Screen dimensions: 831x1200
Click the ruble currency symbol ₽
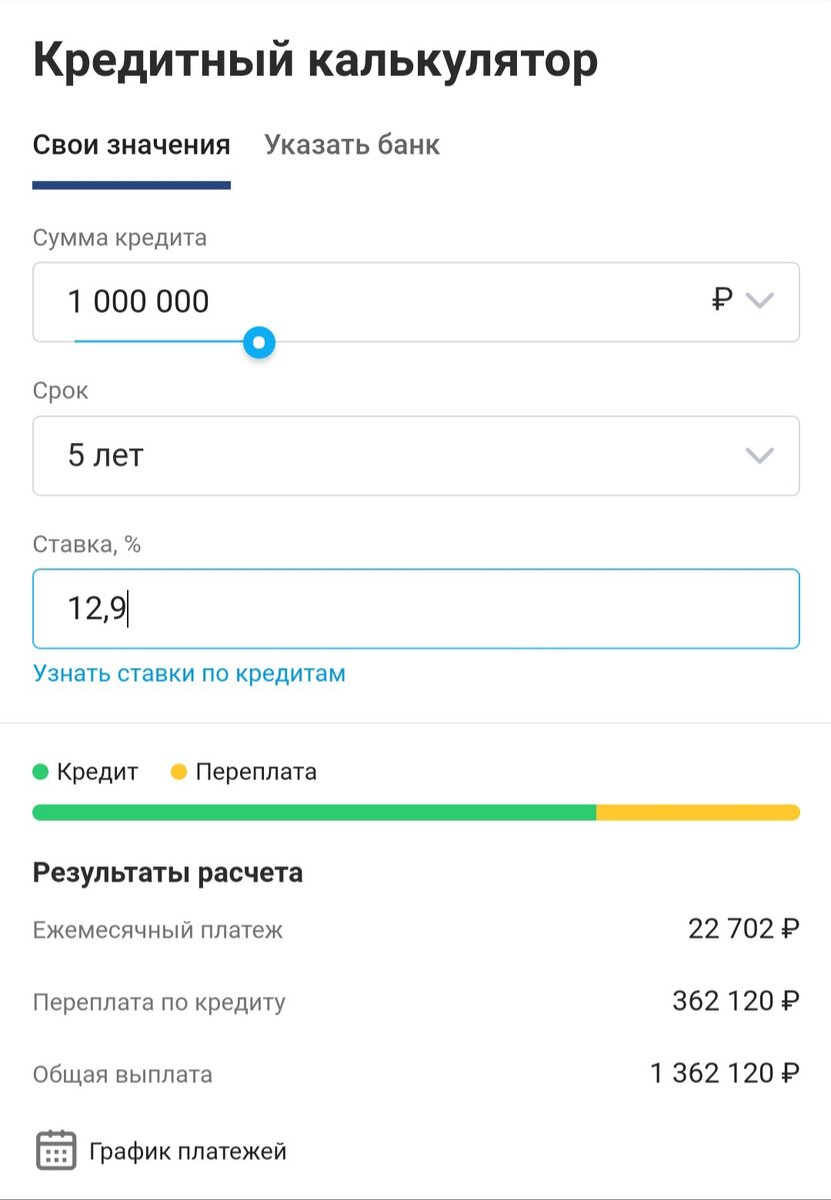723,301
